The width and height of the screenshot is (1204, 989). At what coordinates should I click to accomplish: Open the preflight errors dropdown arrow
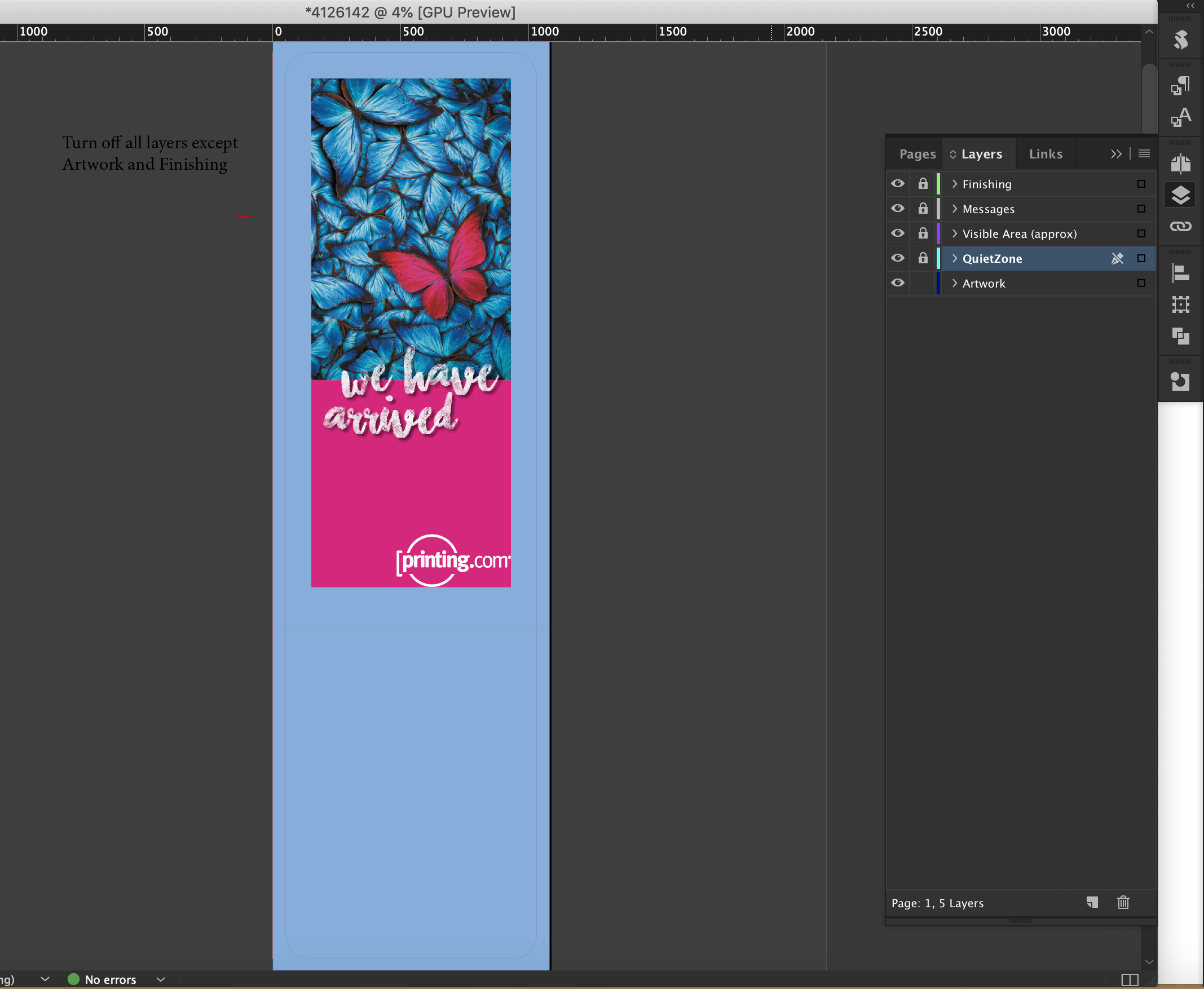point(161,979)
